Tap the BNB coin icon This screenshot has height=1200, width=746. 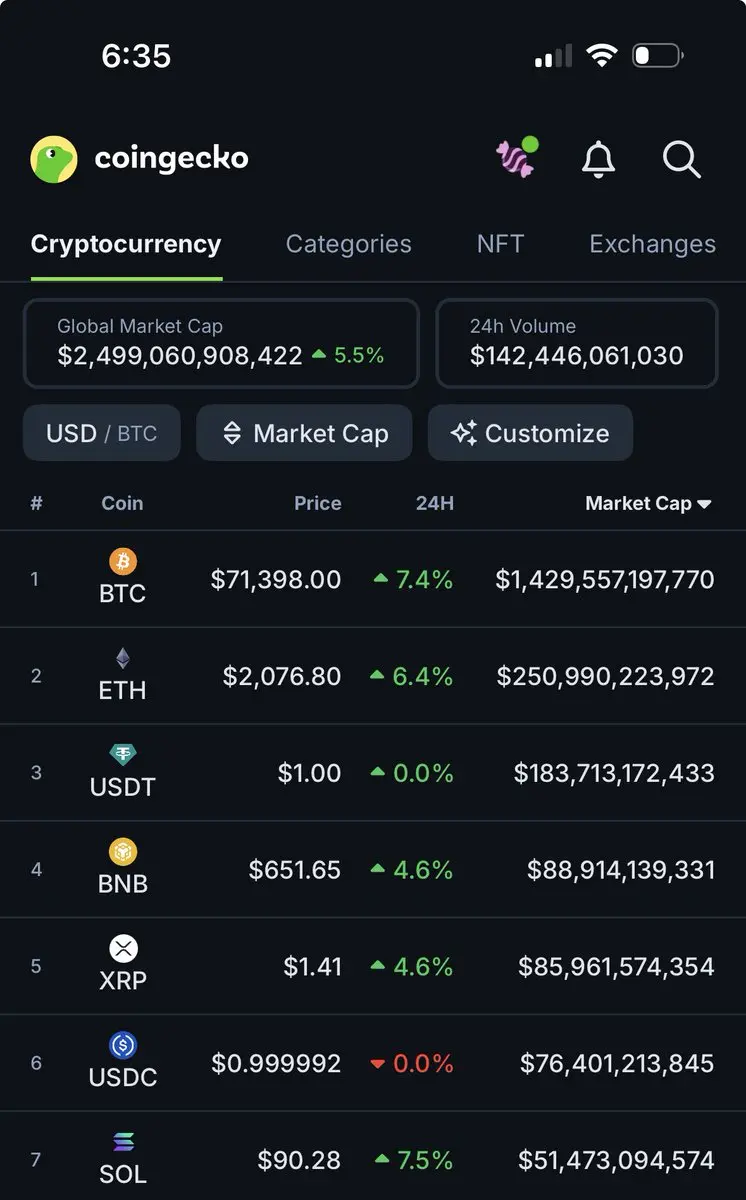[123, 852]
